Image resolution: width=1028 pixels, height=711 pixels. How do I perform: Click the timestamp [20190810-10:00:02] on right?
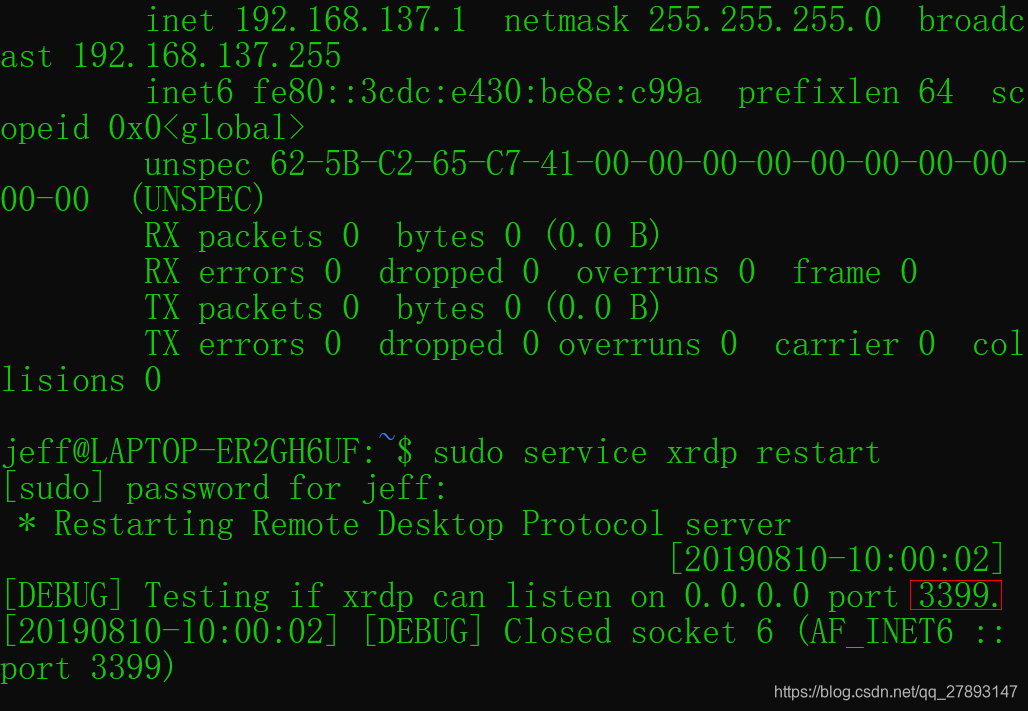pos(837,559)
